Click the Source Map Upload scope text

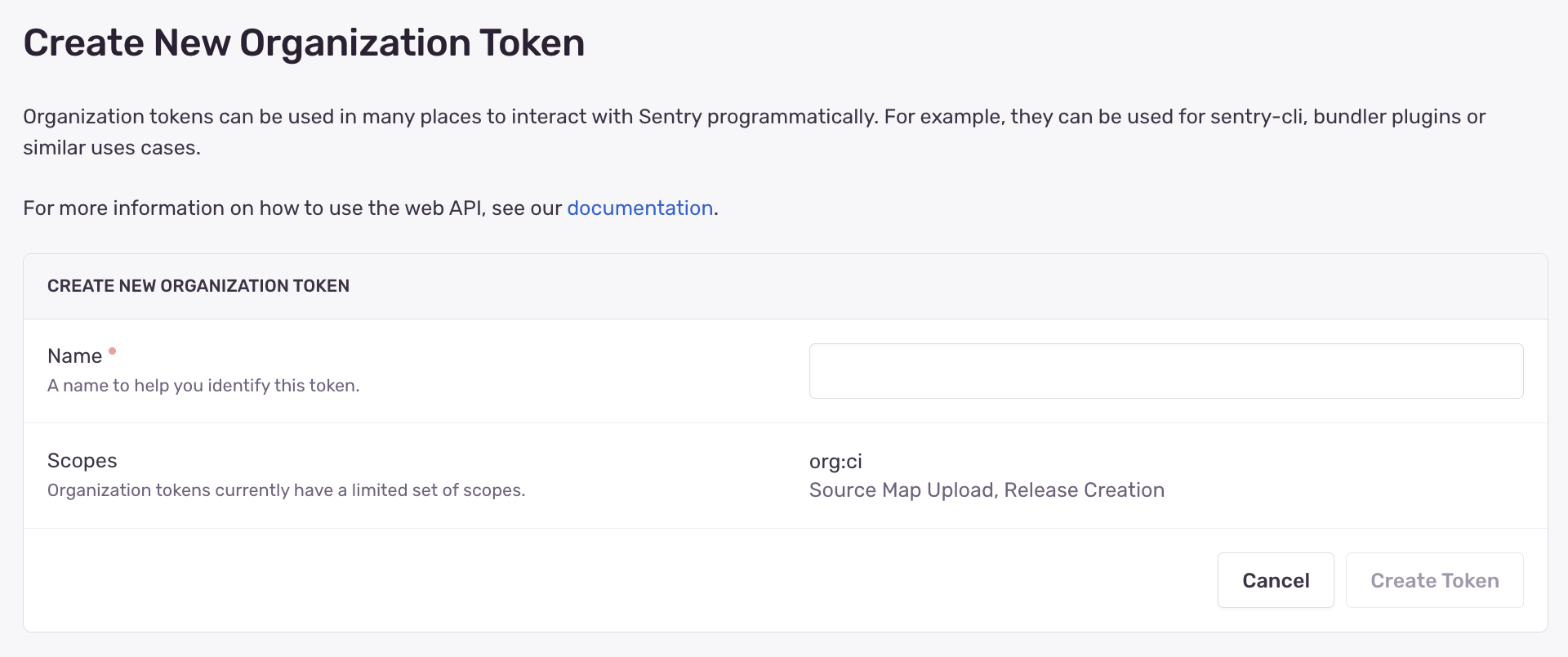pos(902,490)
